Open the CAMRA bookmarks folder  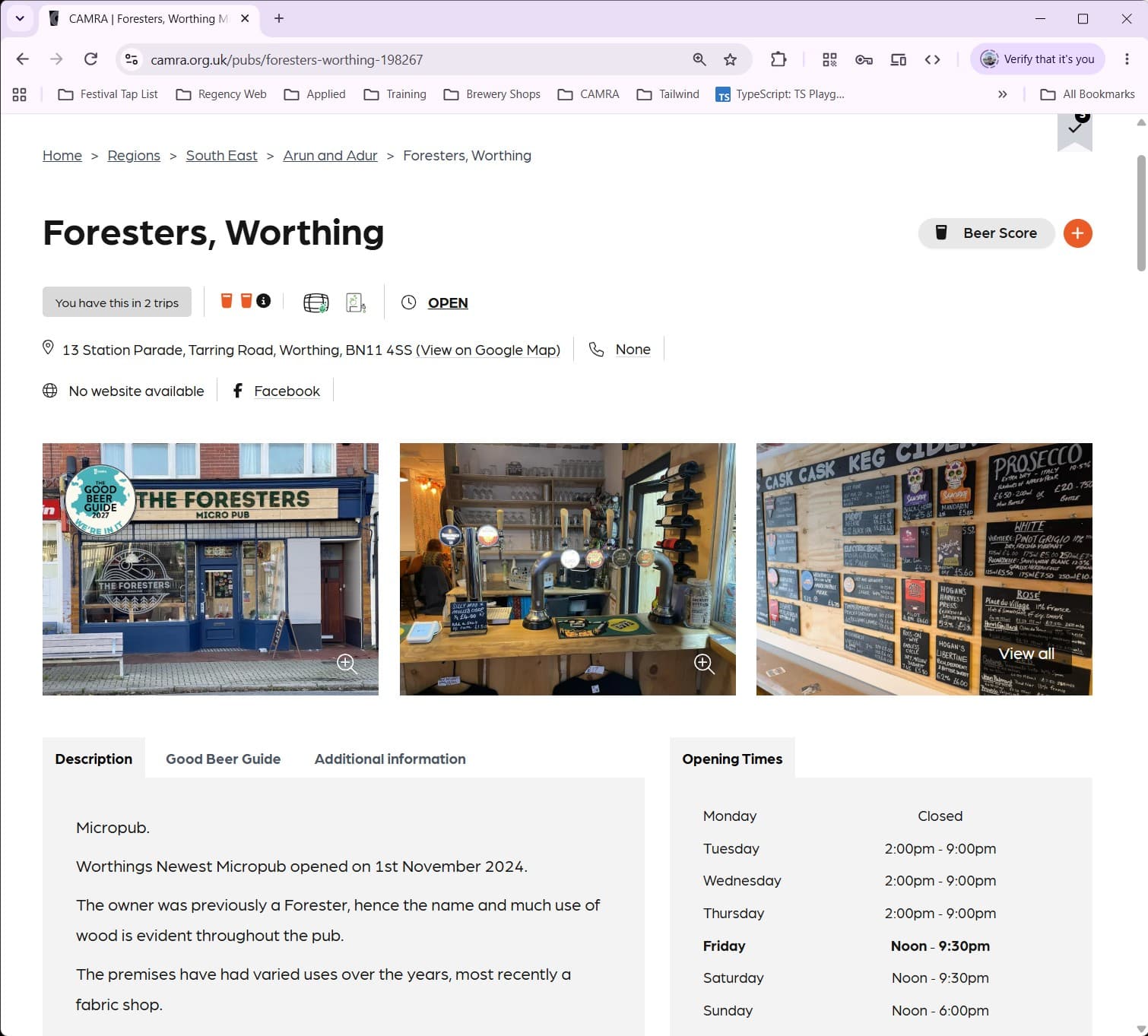click(x=588, y=94)
